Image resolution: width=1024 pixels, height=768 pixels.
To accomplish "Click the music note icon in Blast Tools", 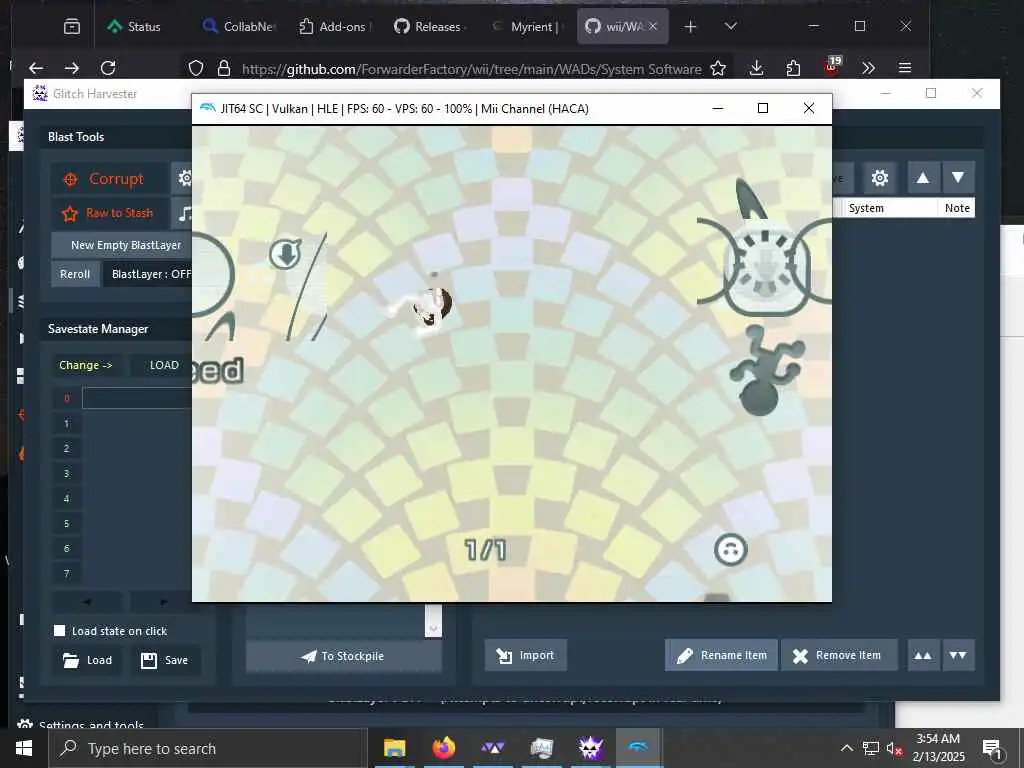I will [182, 213].
